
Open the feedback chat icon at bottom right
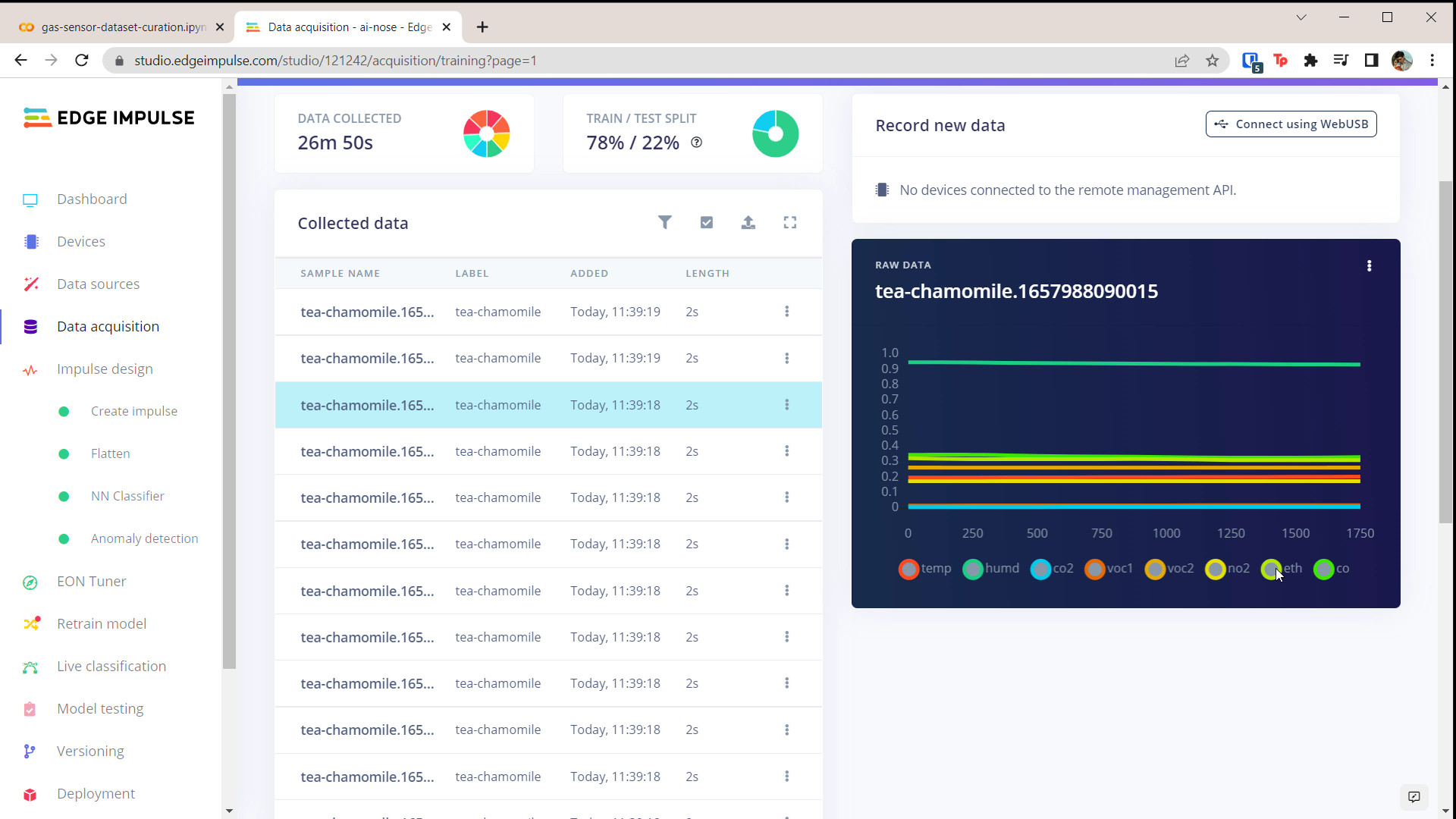pyautogui.click(x=1414, y=797)
